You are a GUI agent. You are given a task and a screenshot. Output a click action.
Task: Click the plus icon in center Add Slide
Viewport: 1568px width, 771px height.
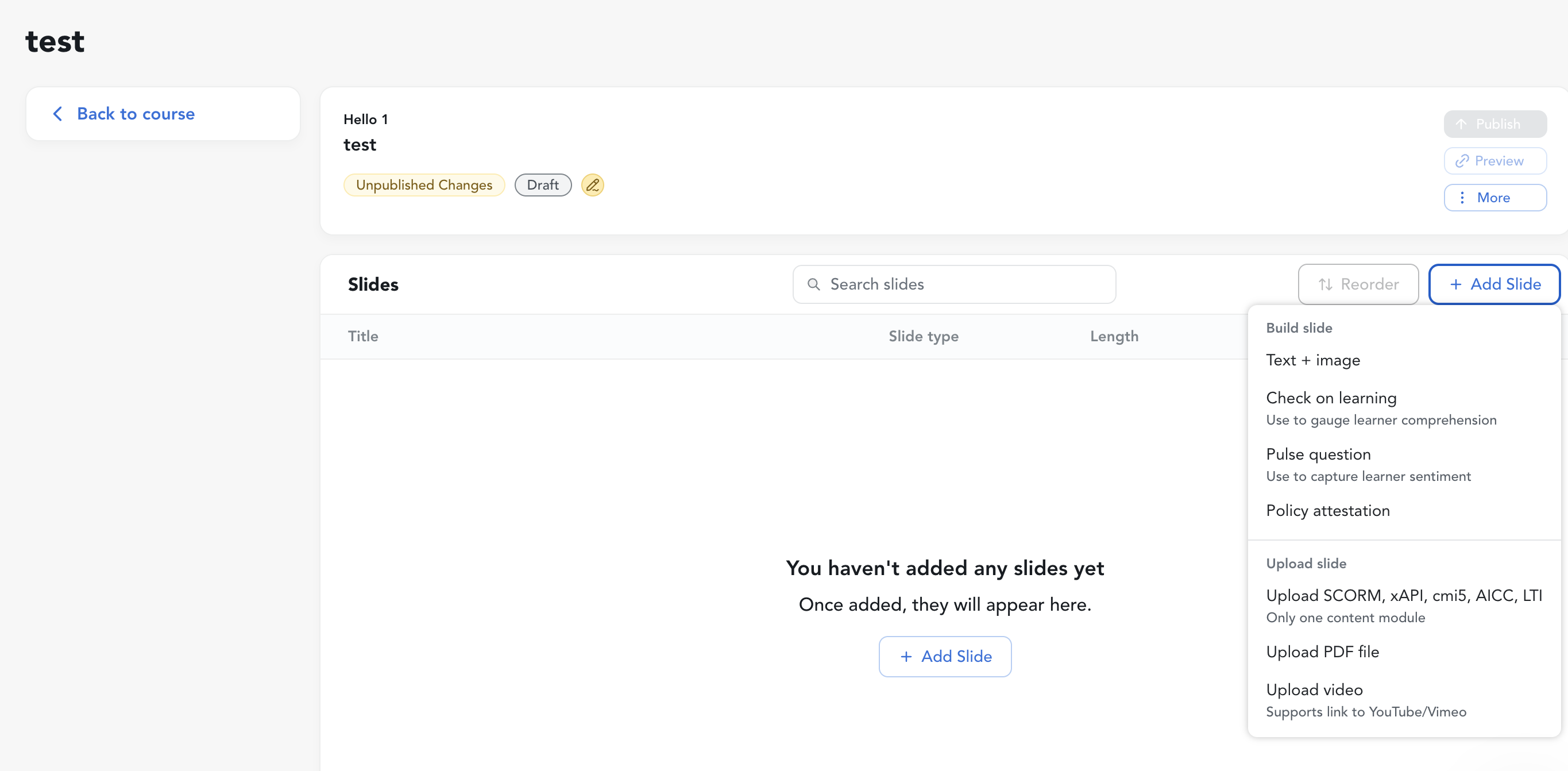(906, 657)
